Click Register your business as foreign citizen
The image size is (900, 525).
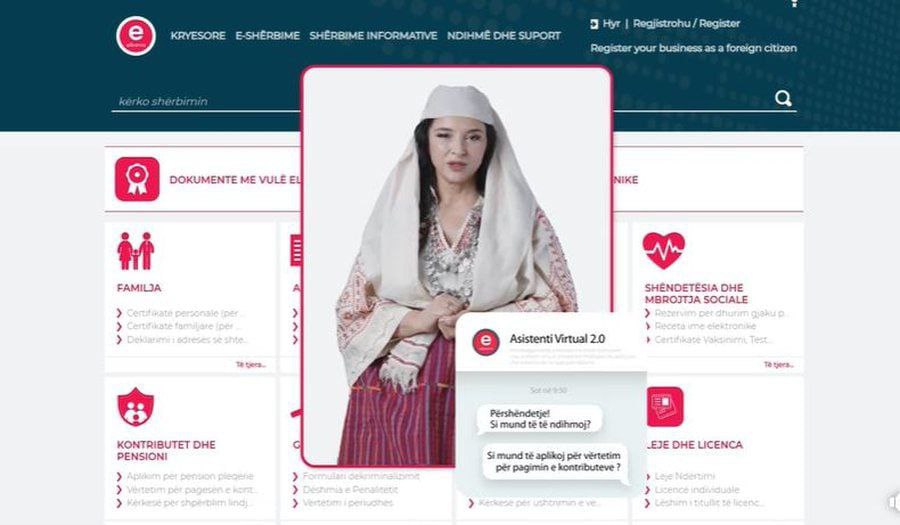[693, 48]
